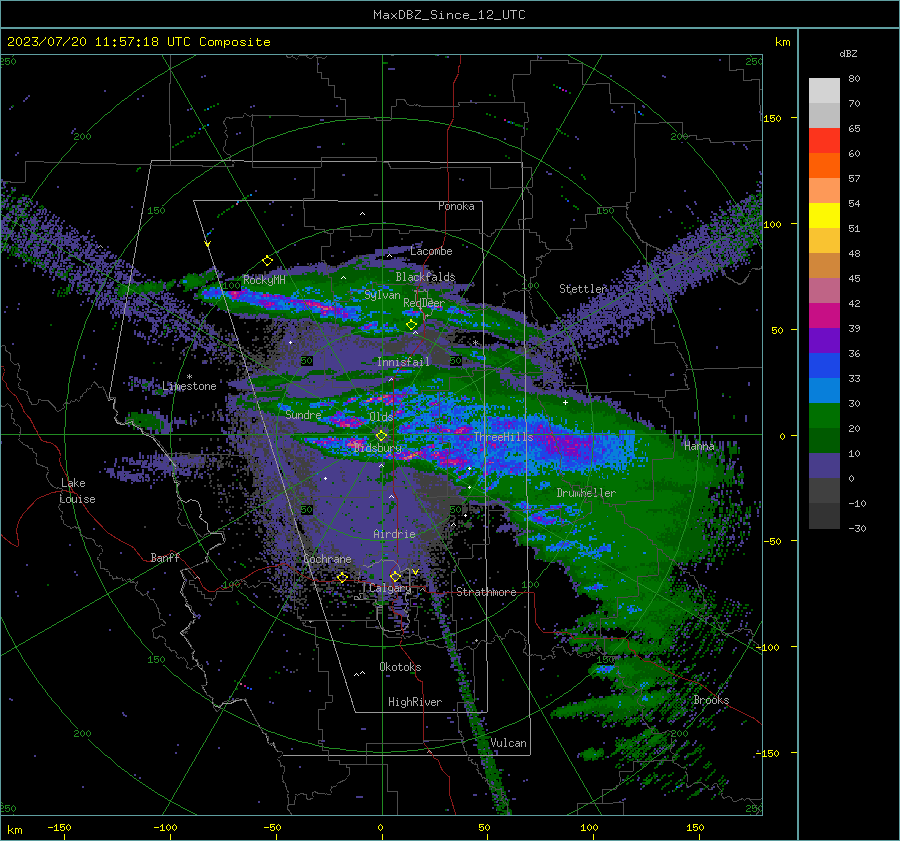The image size is (900, 841).
Task: Click the Brooks city label
Action: 711,700
